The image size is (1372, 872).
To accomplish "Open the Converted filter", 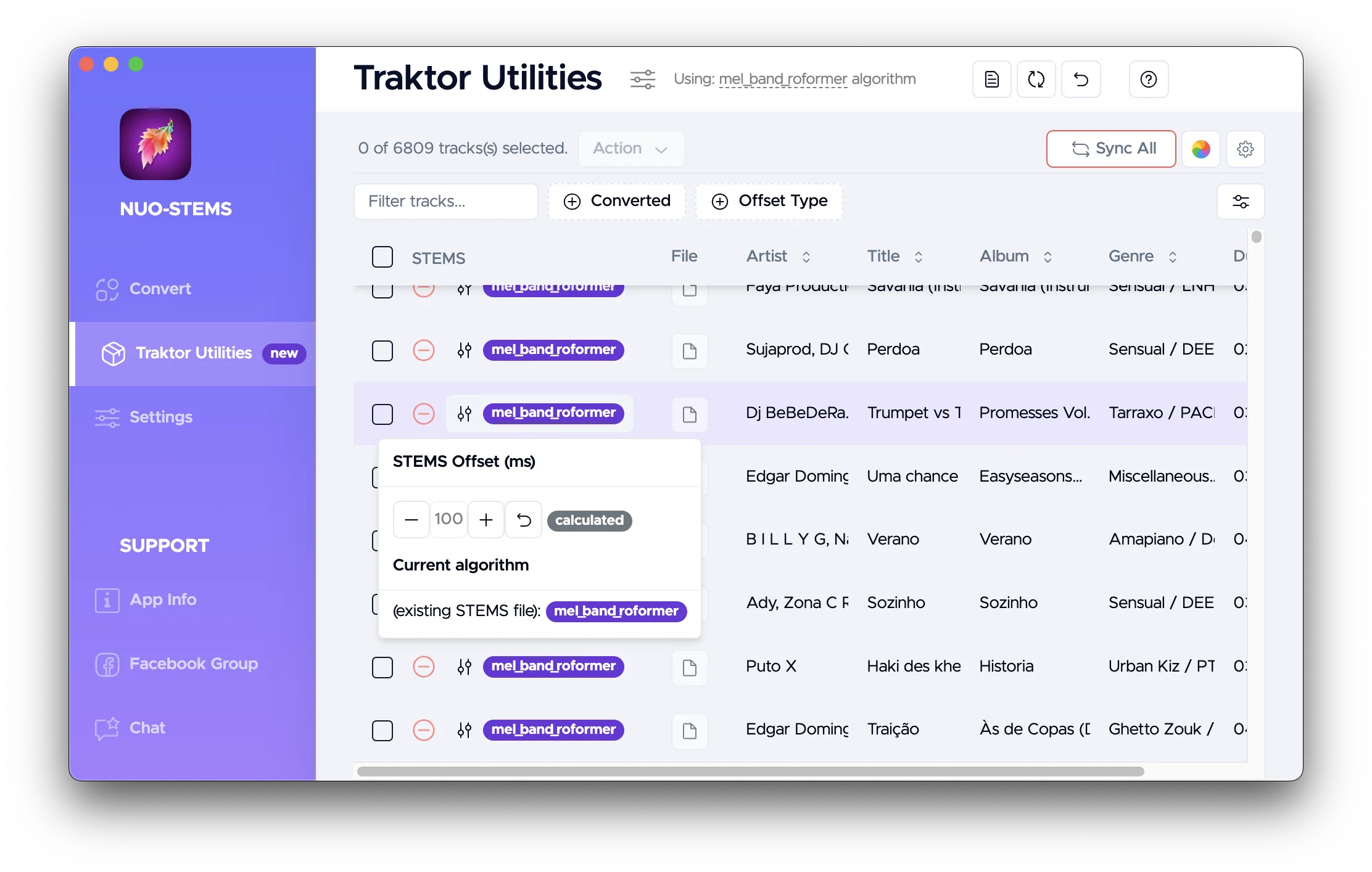I will (x=617, y=202).
